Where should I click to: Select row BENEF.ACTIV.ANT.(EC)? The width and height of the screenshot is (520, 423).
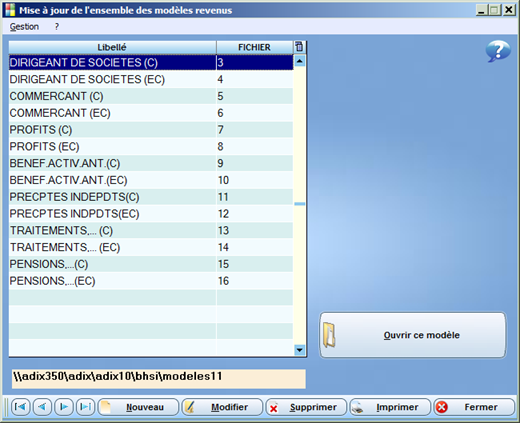(x=151, y=180)
